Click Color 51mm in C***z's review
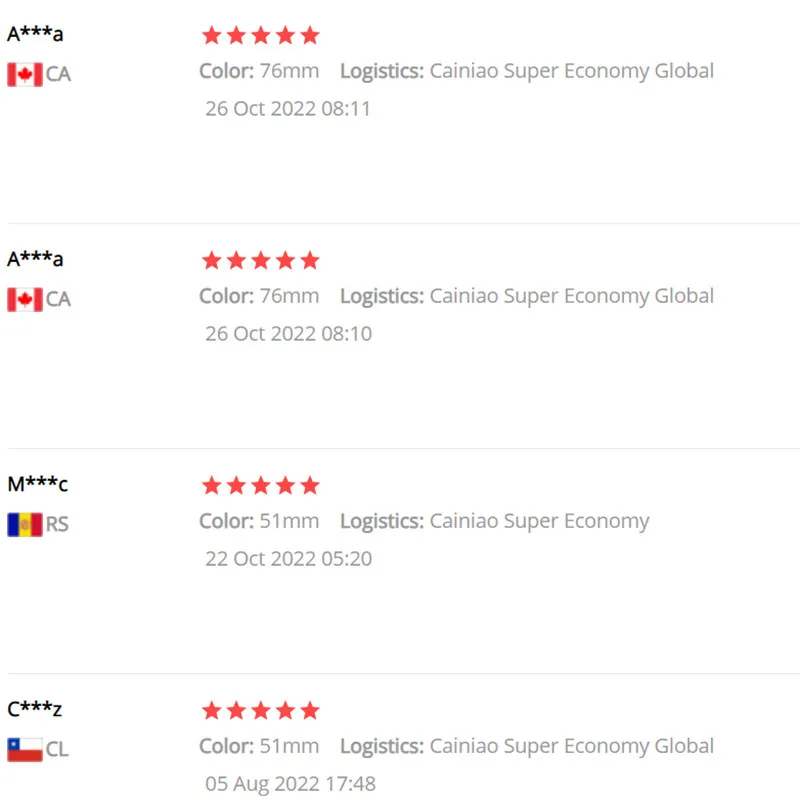 point(259,746)
